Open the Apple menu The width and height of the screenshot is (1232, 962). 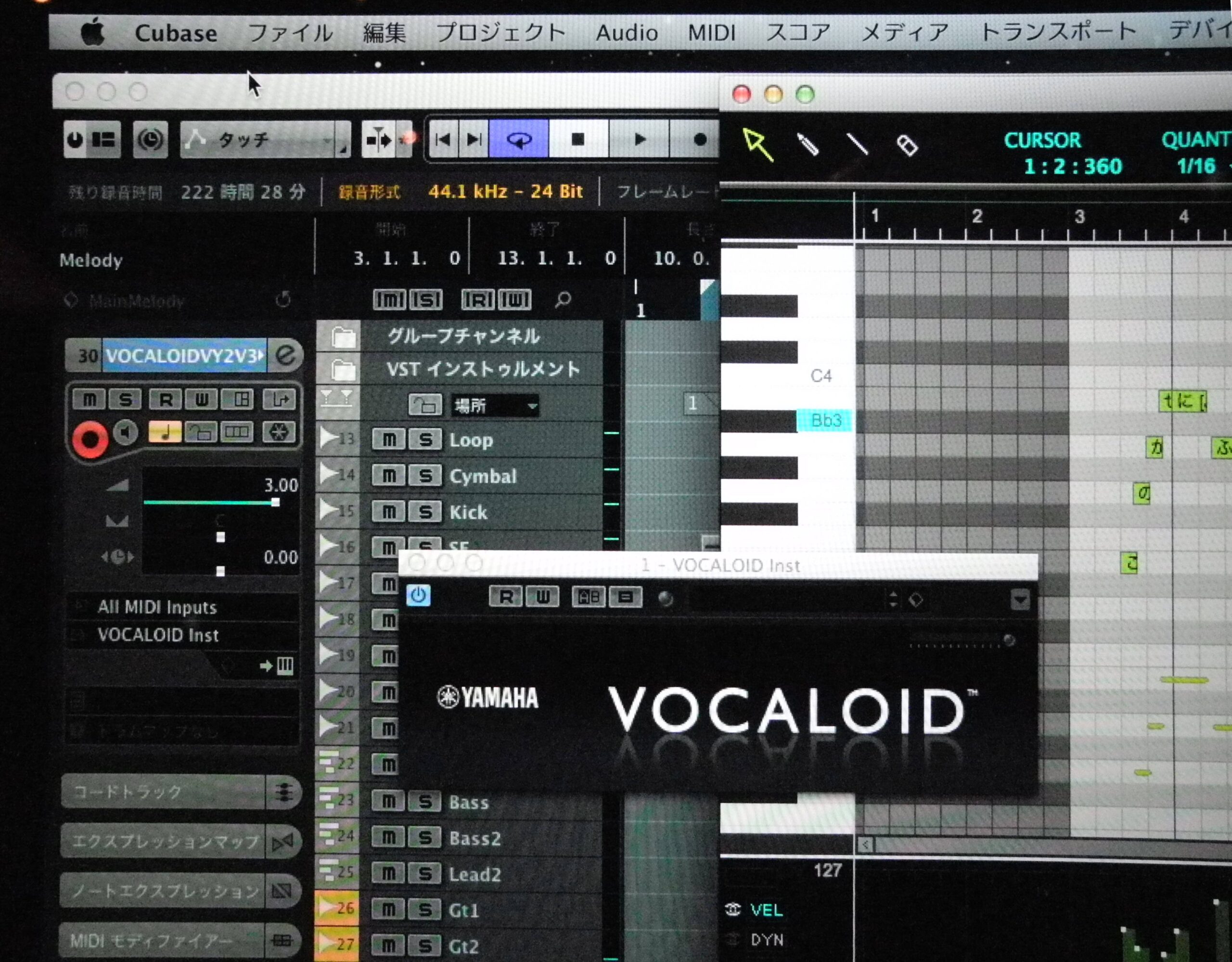(93, 32)
